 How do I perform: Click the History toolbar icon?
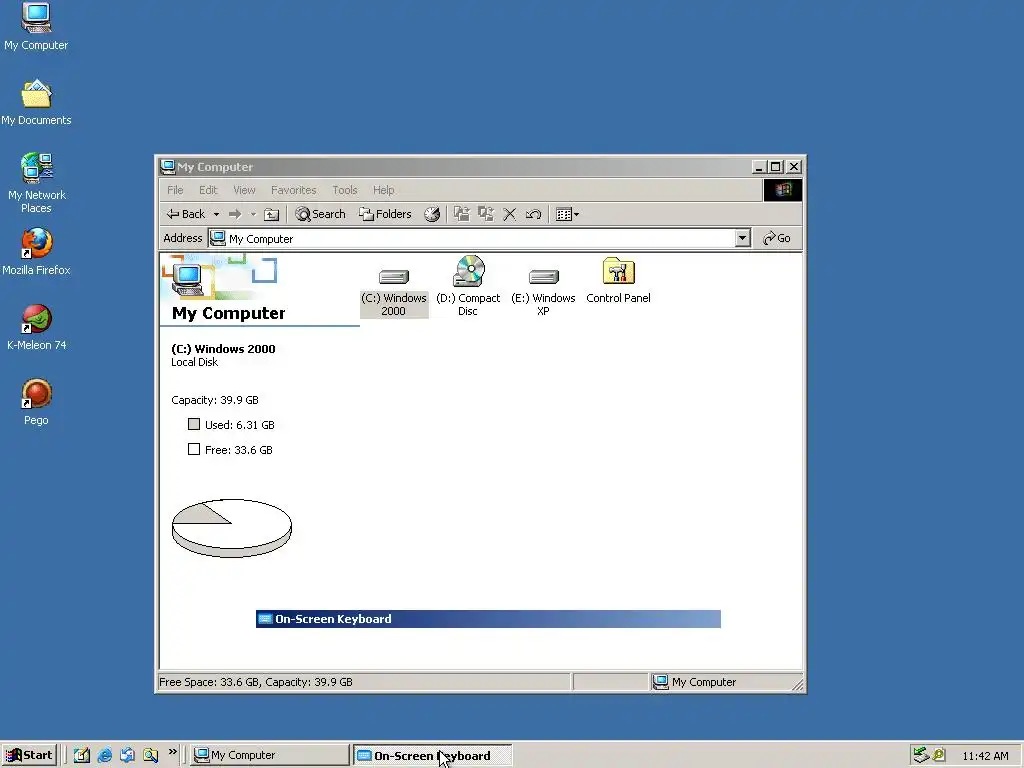point(432,214)
